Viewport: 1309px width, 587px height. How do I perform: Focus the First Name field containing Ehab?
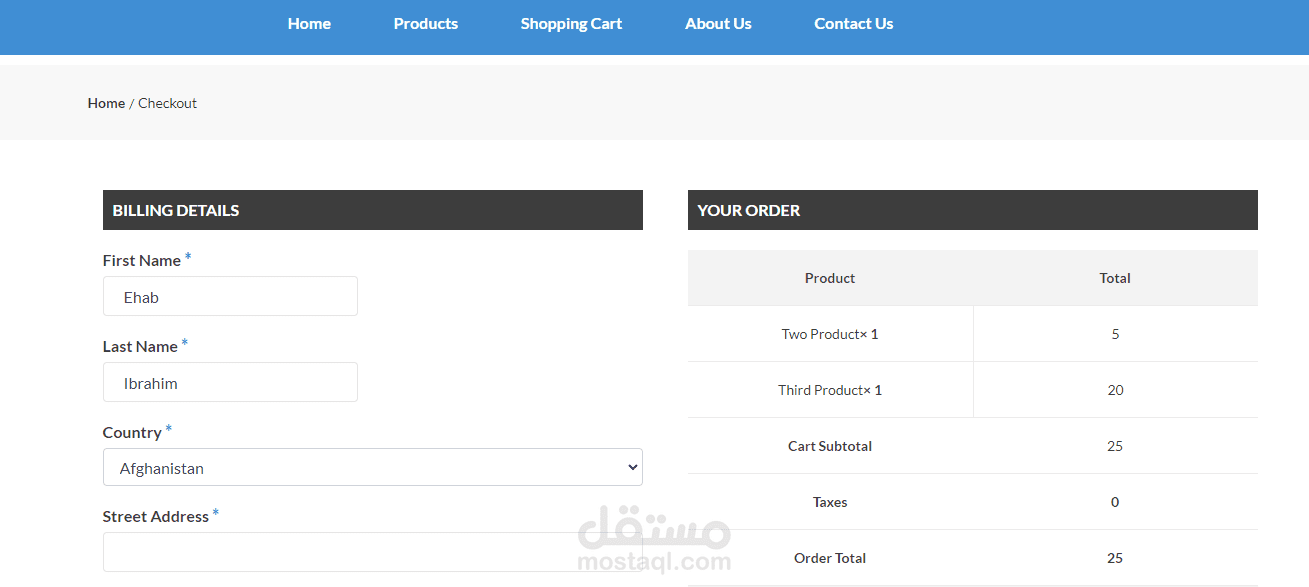[x=230, y=296]
